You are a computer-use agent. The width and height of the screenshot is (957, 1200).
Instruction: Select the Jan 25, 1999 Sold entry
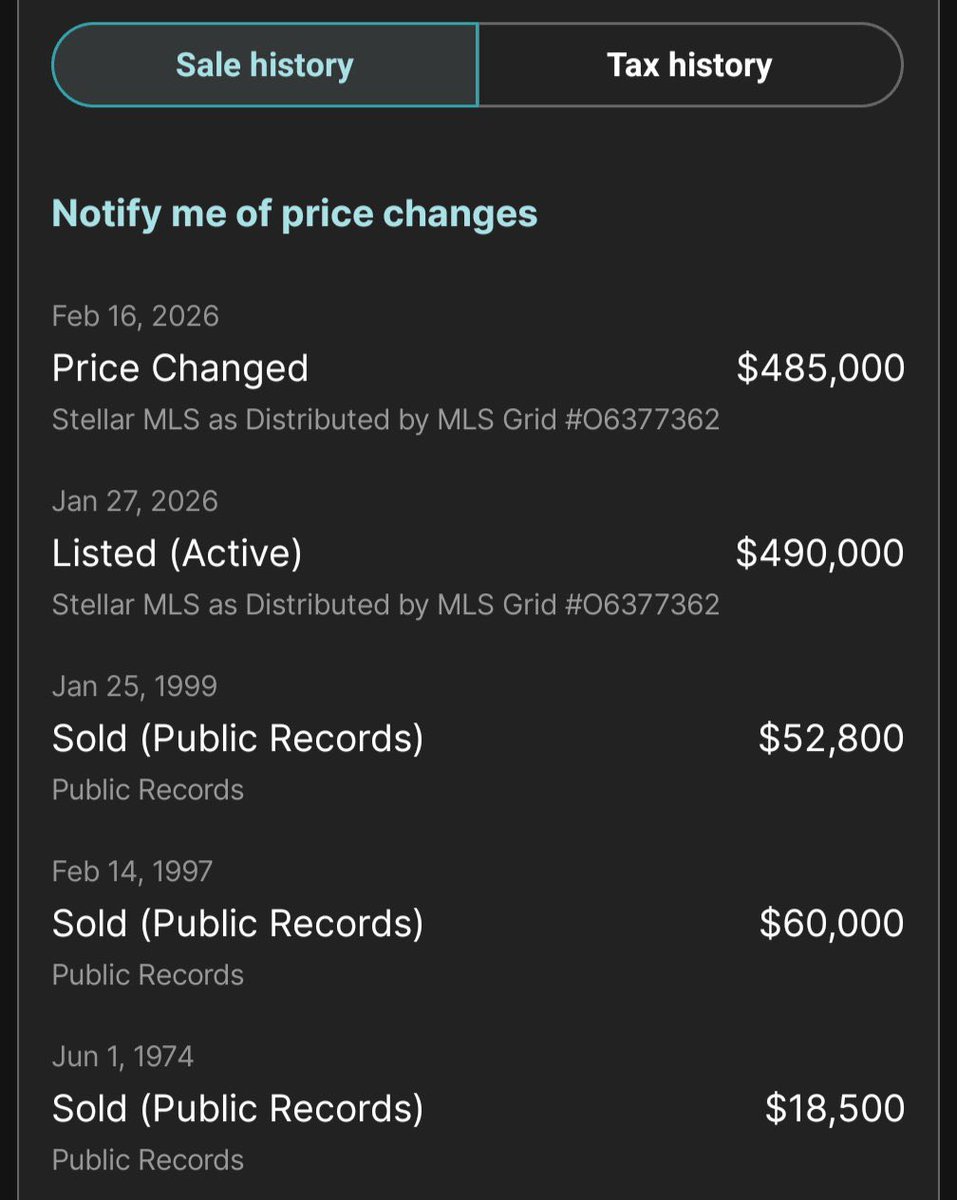coord(478,738)
